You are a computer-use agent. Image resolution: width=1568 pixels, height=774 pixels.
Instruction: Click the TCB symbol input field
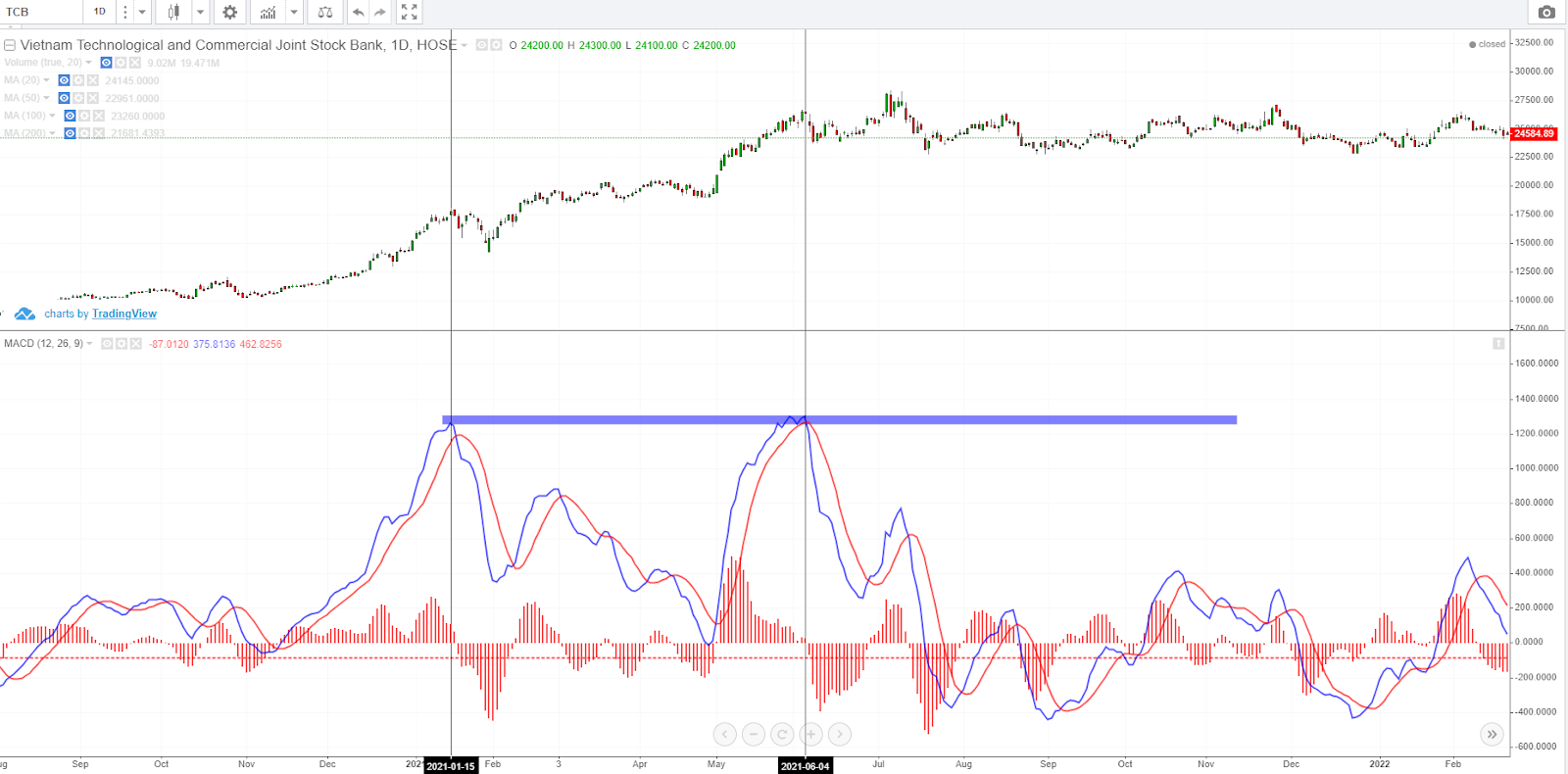pos(41,12)
